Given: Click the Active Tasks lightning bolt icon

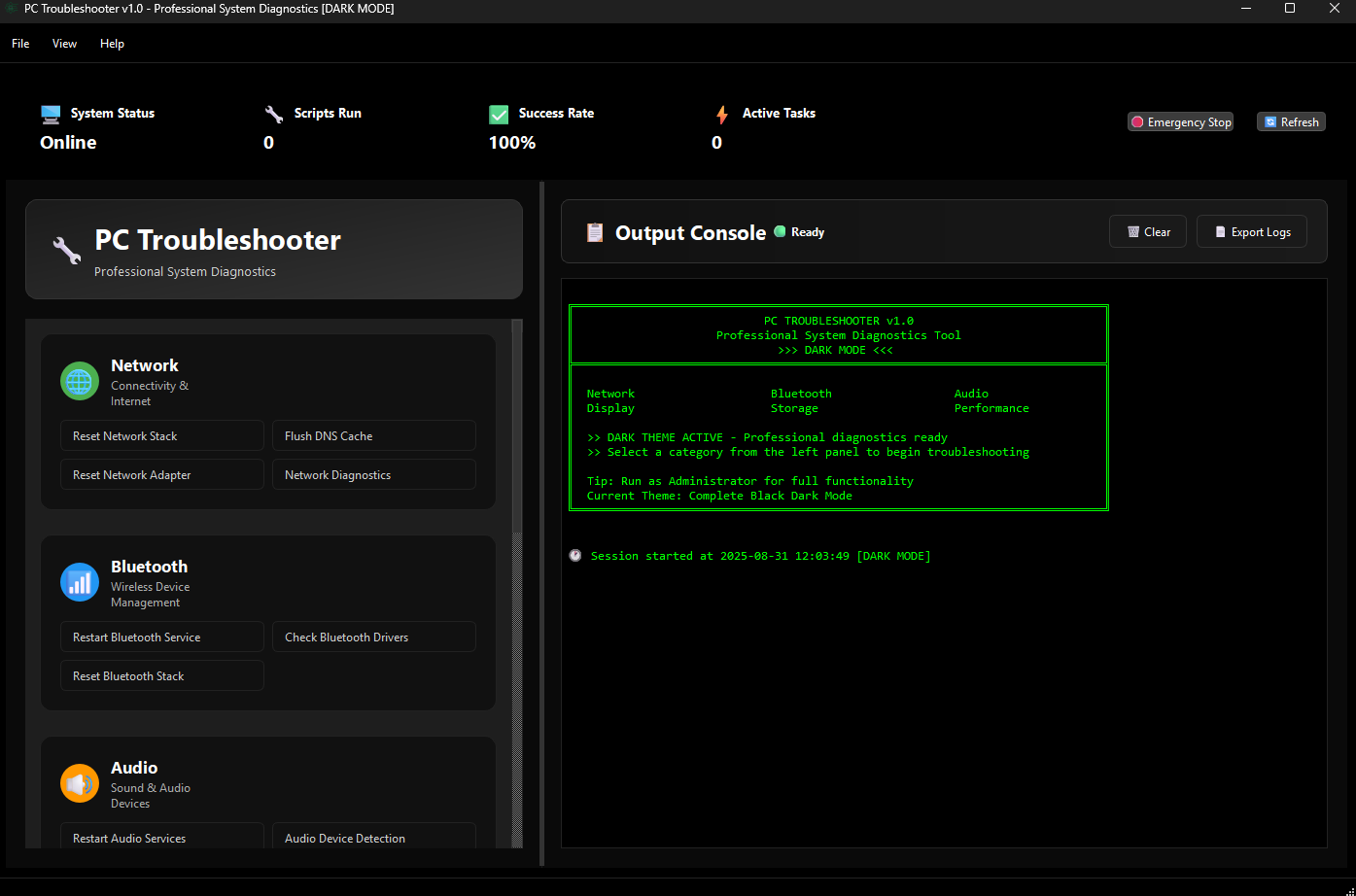Looking at the screenshot, I should 722,114.
